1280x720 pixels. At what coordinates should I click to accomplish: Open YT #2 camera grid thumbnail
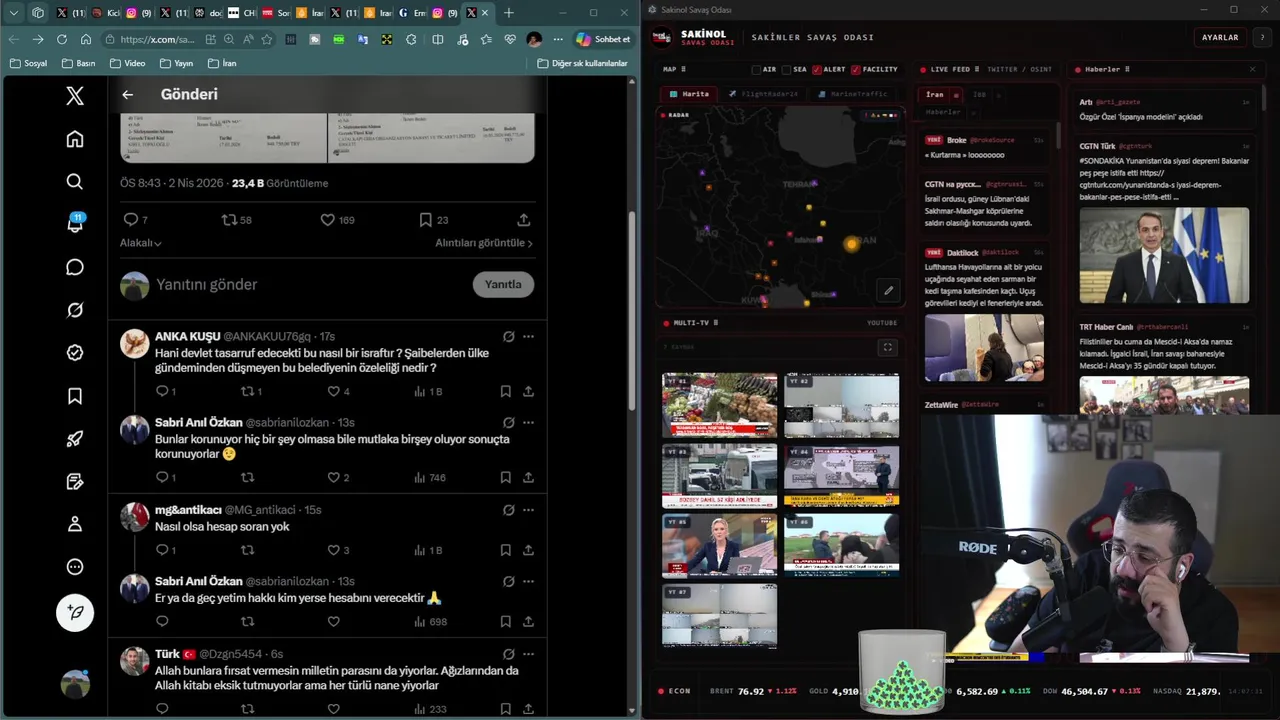pyautogui.click(x=841, y=405)
